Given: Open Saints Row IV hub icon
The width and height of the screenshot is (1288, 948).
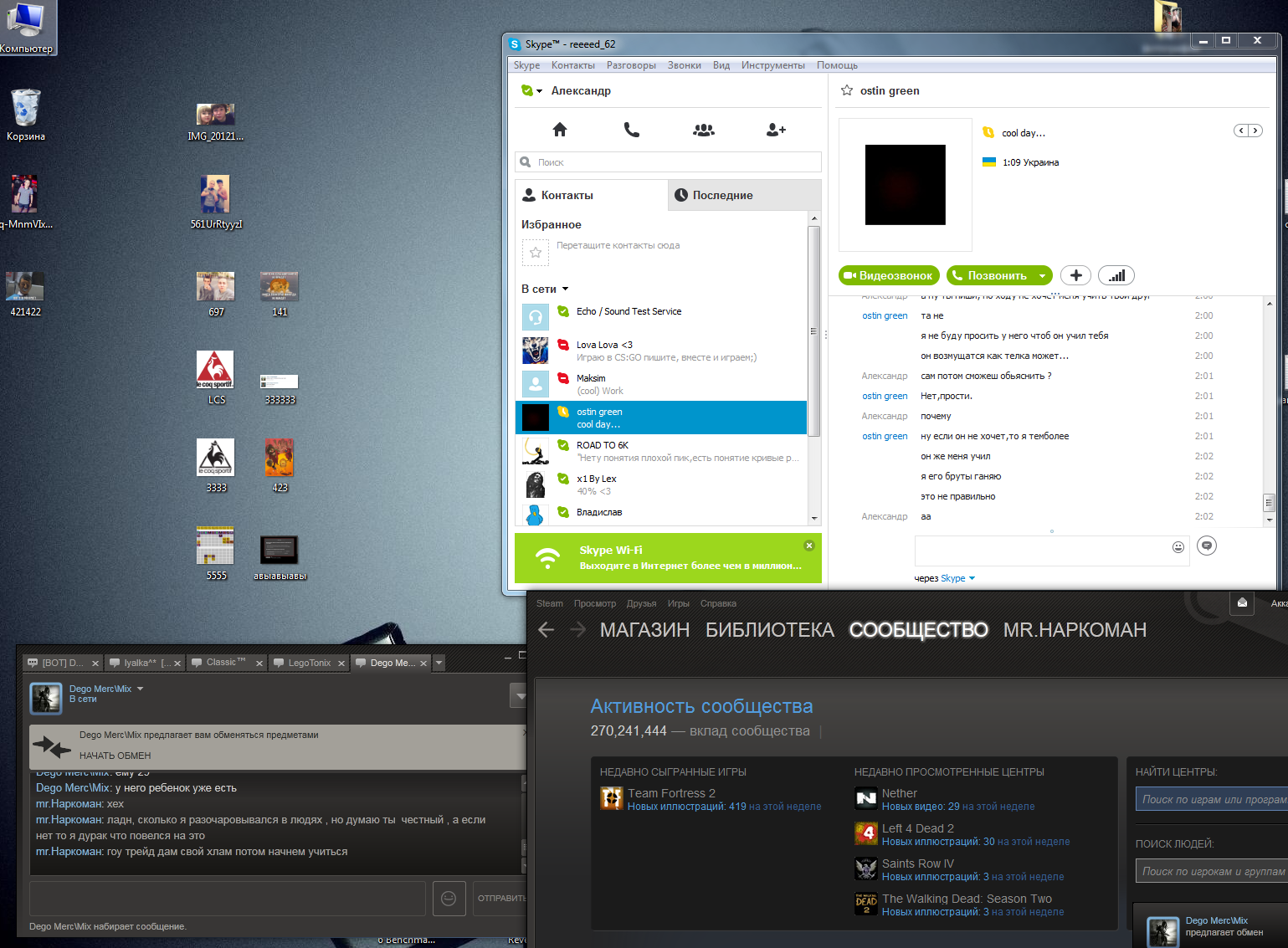Looking at the screenshot, I should click(865, 869).
